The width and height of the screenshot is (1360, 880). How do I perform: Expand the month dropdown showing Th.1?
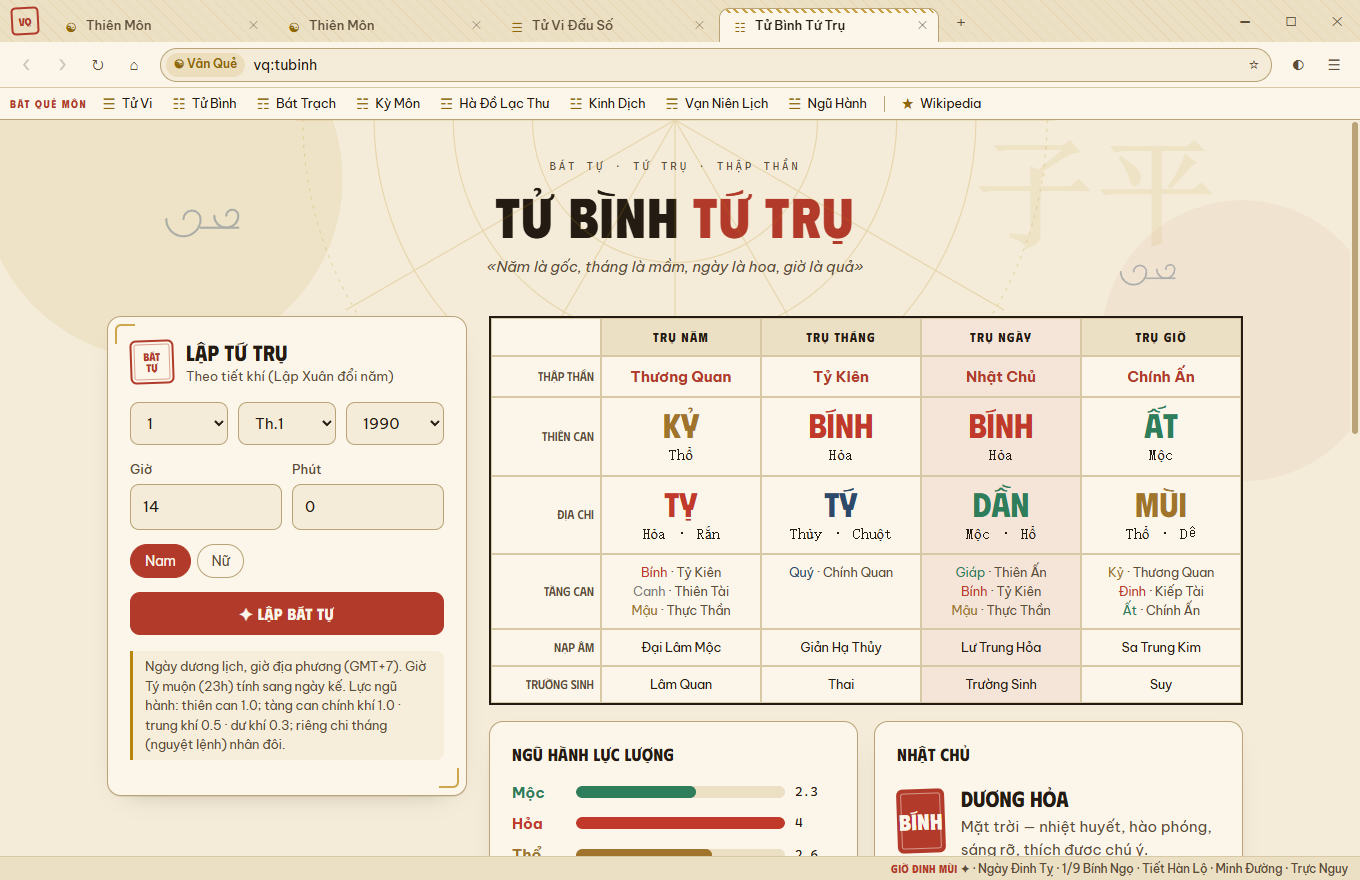pos(287,423)
